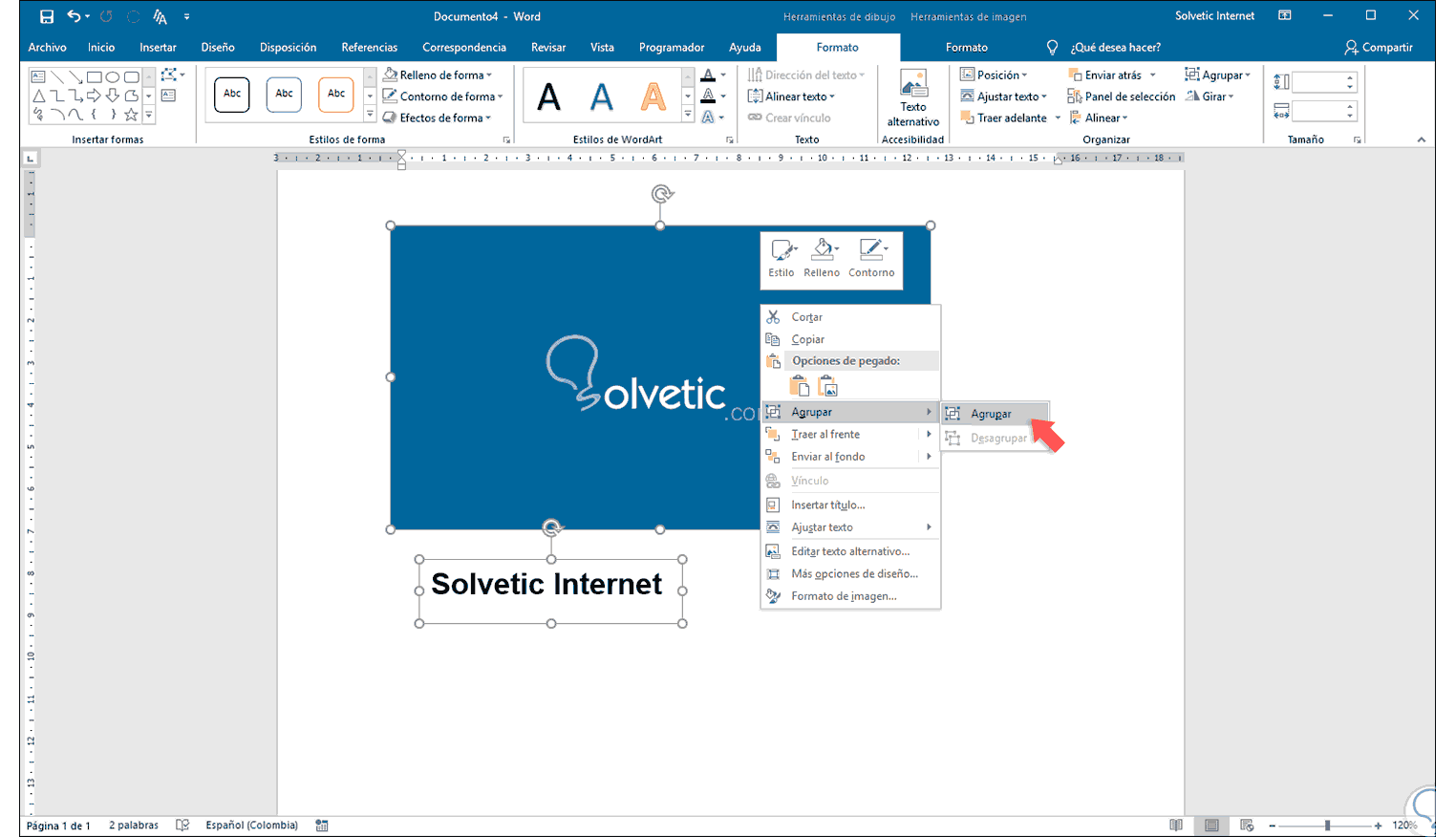This screenshot has height=837, width=1456.
Task: Click the macro recording icon in status bar
Action: (x=322, y=826)
